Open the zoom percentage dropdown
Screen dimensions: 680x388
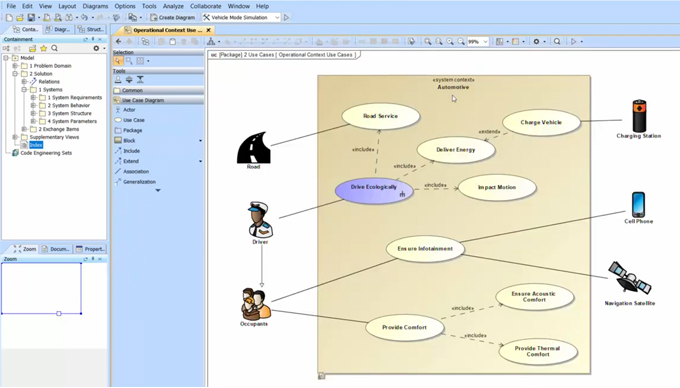coord(485,42)
